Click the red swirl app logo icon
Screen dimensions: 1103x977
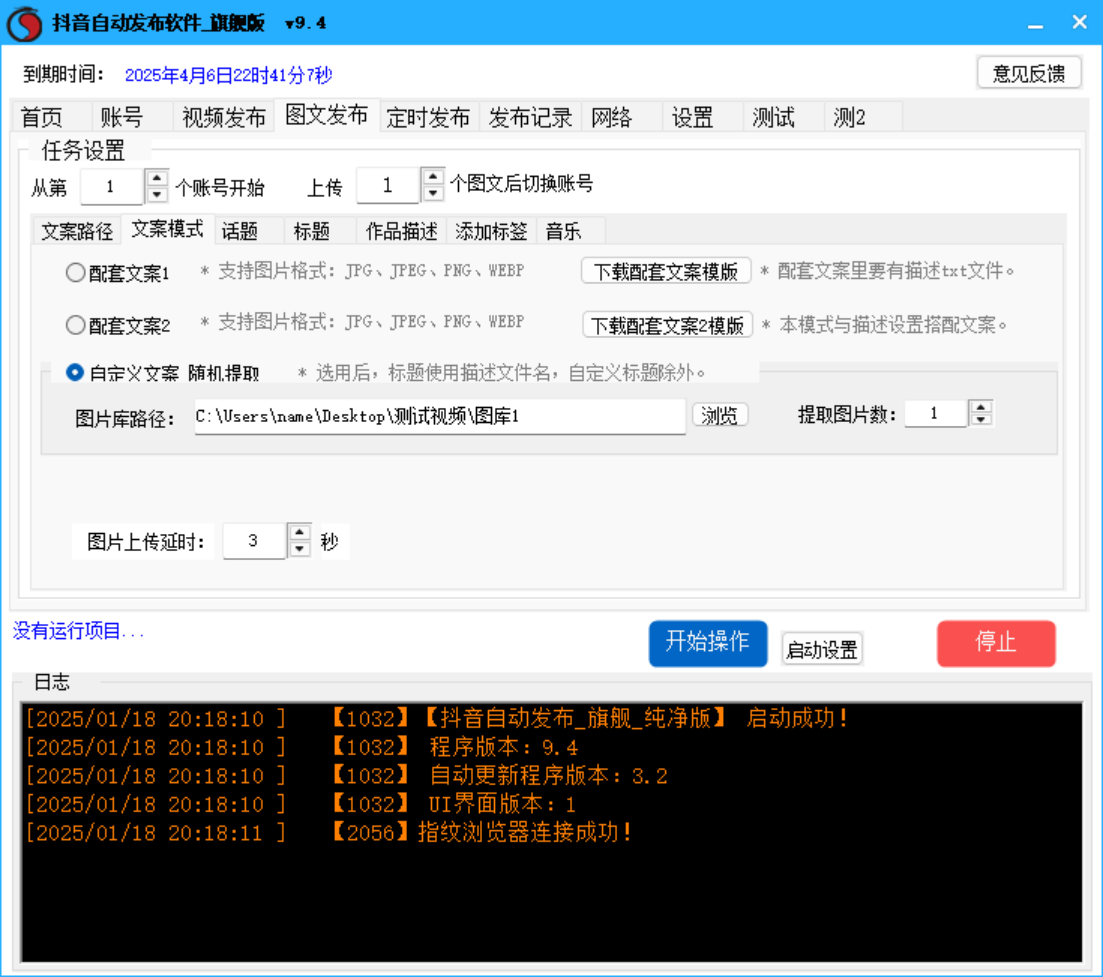point(25,23)
